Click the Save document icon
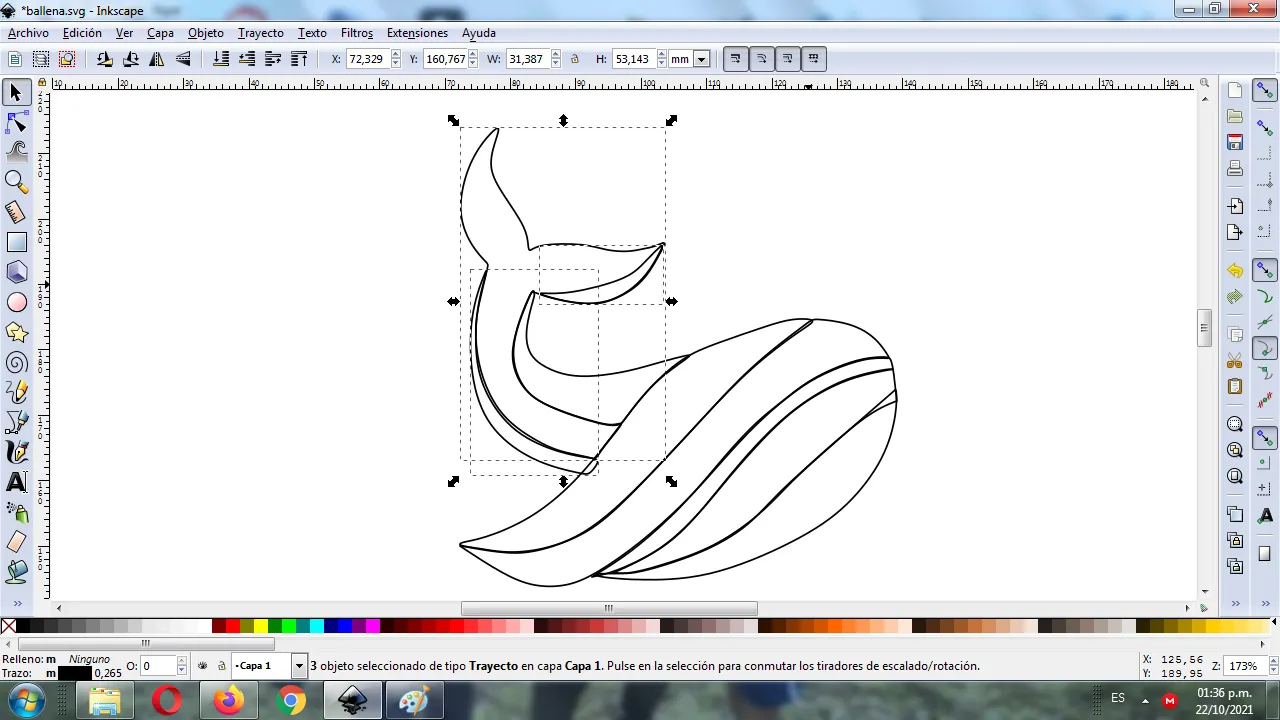Viewport: 1280px width, 720px height. pos(1235,142)
